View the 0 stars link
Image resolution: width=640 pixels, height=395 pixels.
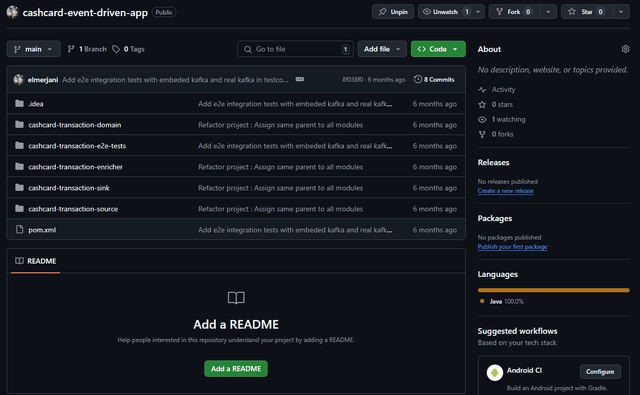502,104
